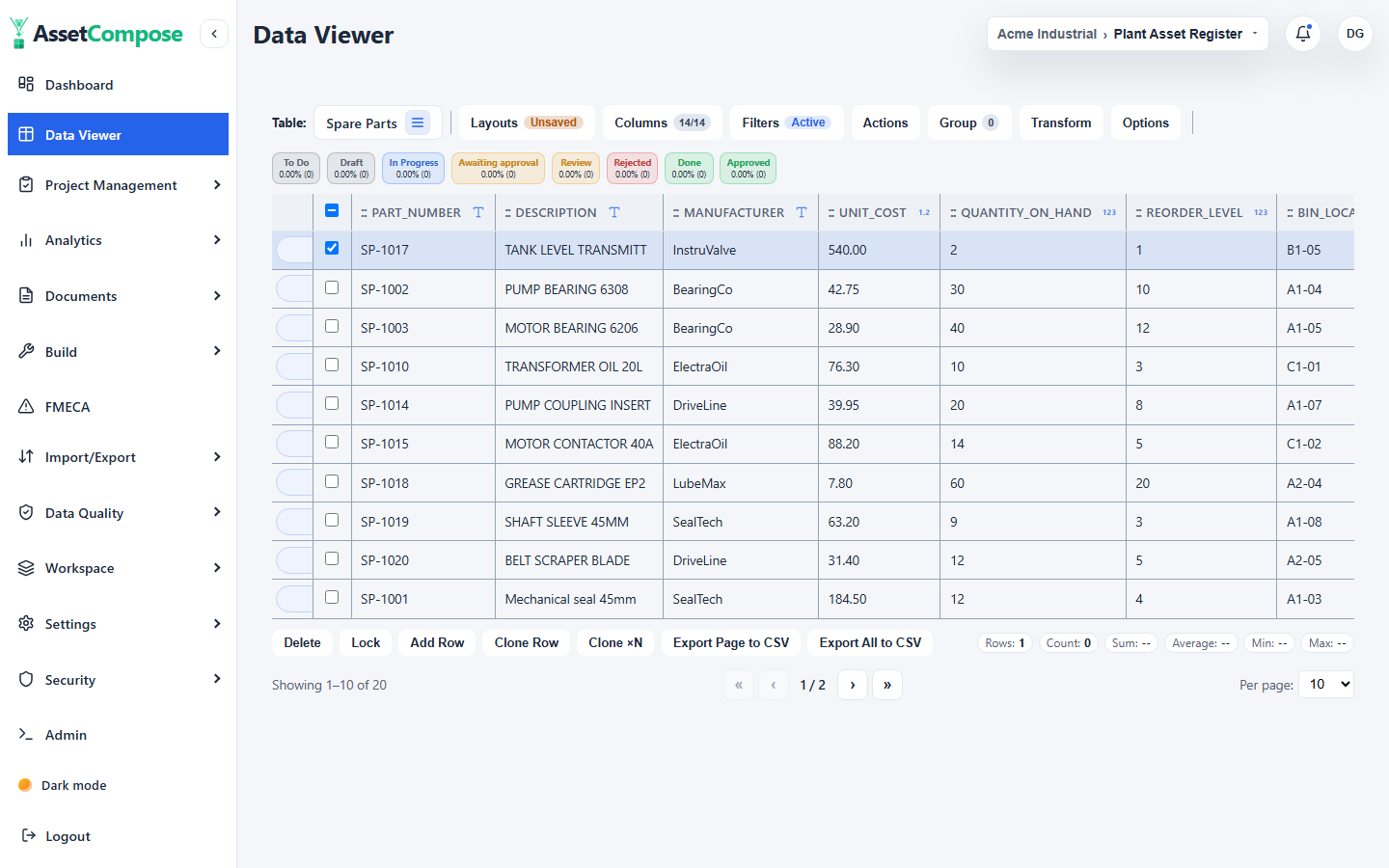
Task: Jump to the last page arrow
Action: click(887, 685)
